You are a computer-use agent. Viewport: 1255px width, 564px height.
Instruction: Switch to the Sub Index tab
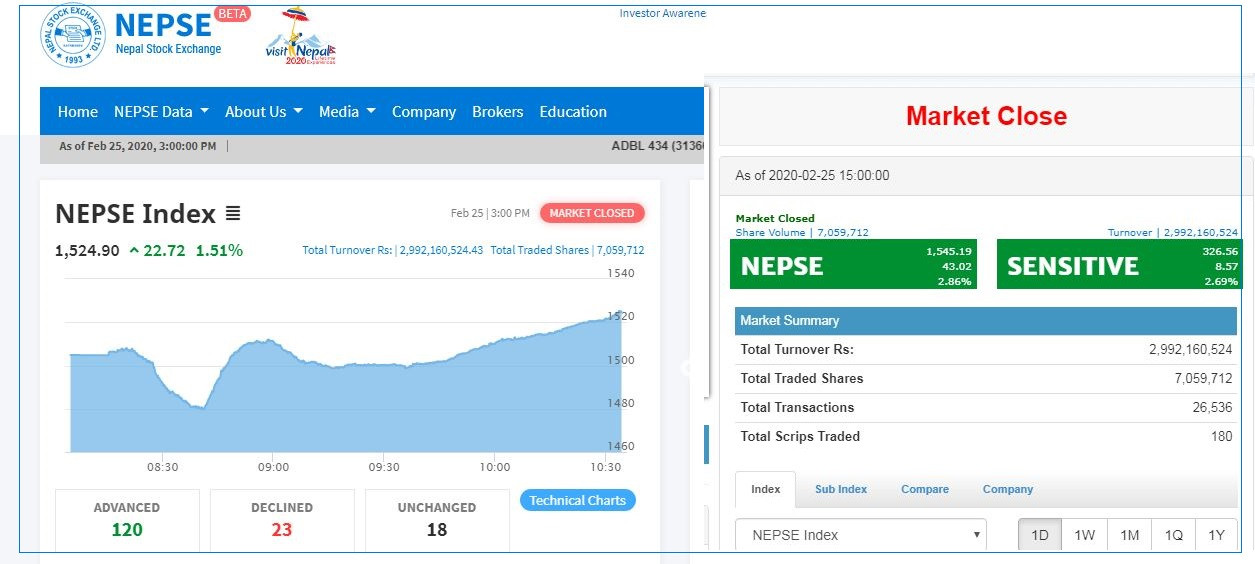pyautogui.click(x=841, y=489)
